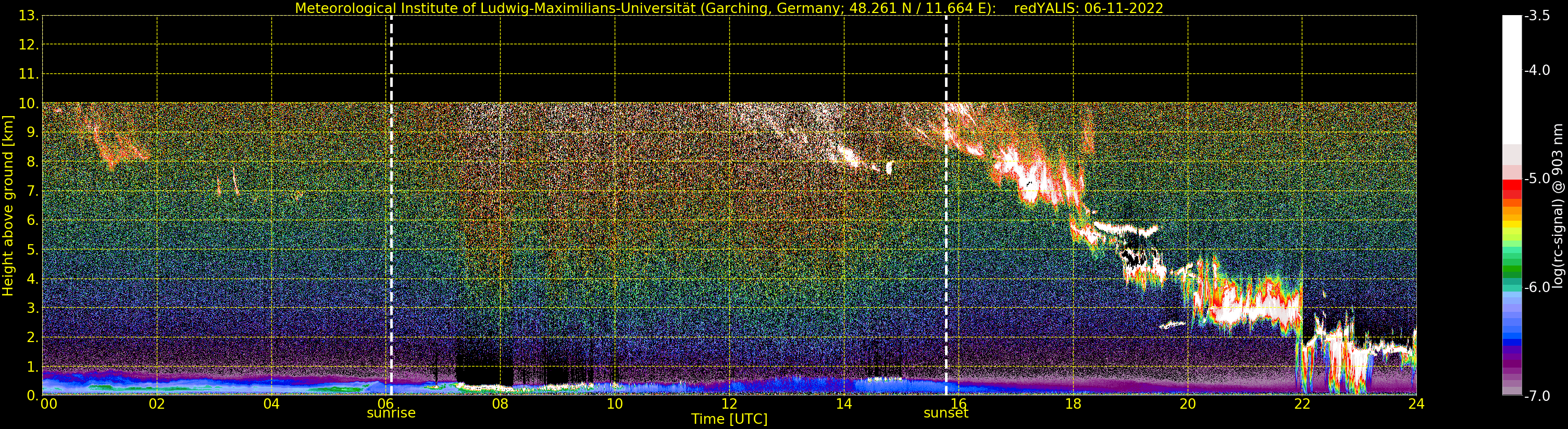Click the '-6.0' colorbar value
The image size is (1568, 429).
point(1537,287)
